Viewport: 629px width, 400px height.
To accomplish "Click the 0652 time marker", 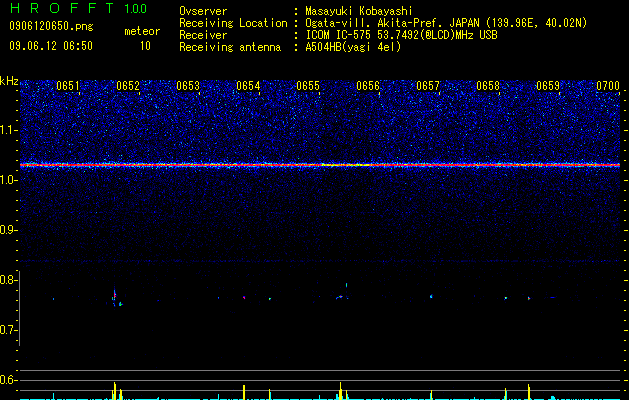I will pyautogui.click(x=128, y=86).
